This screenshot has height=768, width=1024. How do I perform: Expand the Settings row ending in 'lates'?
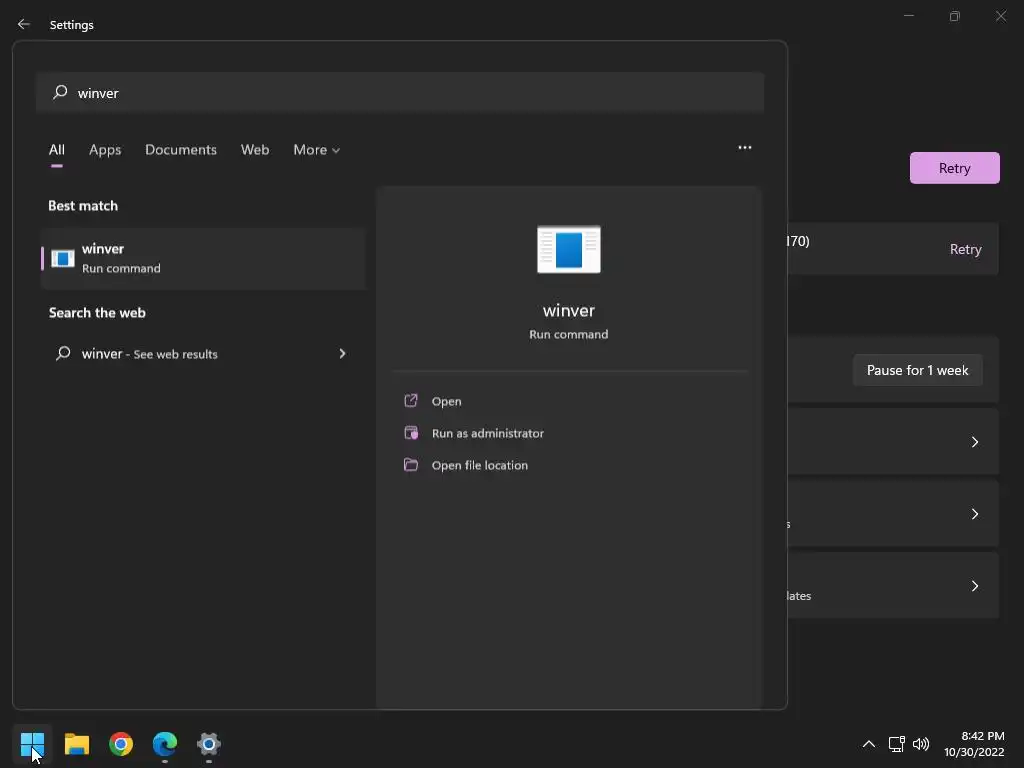pos(974,586)
